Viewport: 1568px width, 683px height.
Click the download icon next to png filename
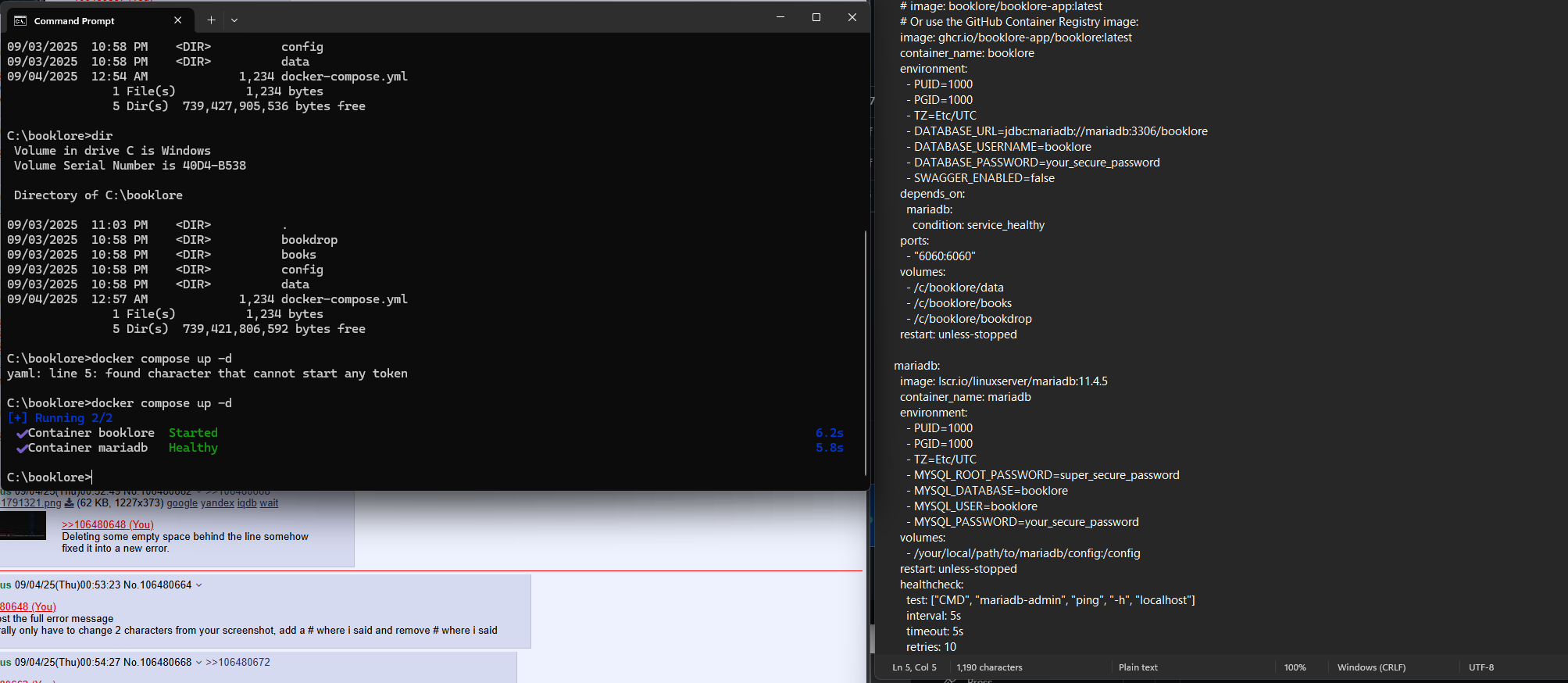[69, 503]
